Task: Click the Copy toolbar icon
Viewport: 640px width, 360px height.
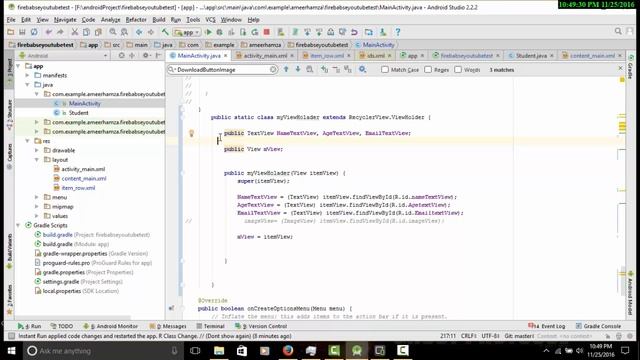Action: [x=86, y=32]
